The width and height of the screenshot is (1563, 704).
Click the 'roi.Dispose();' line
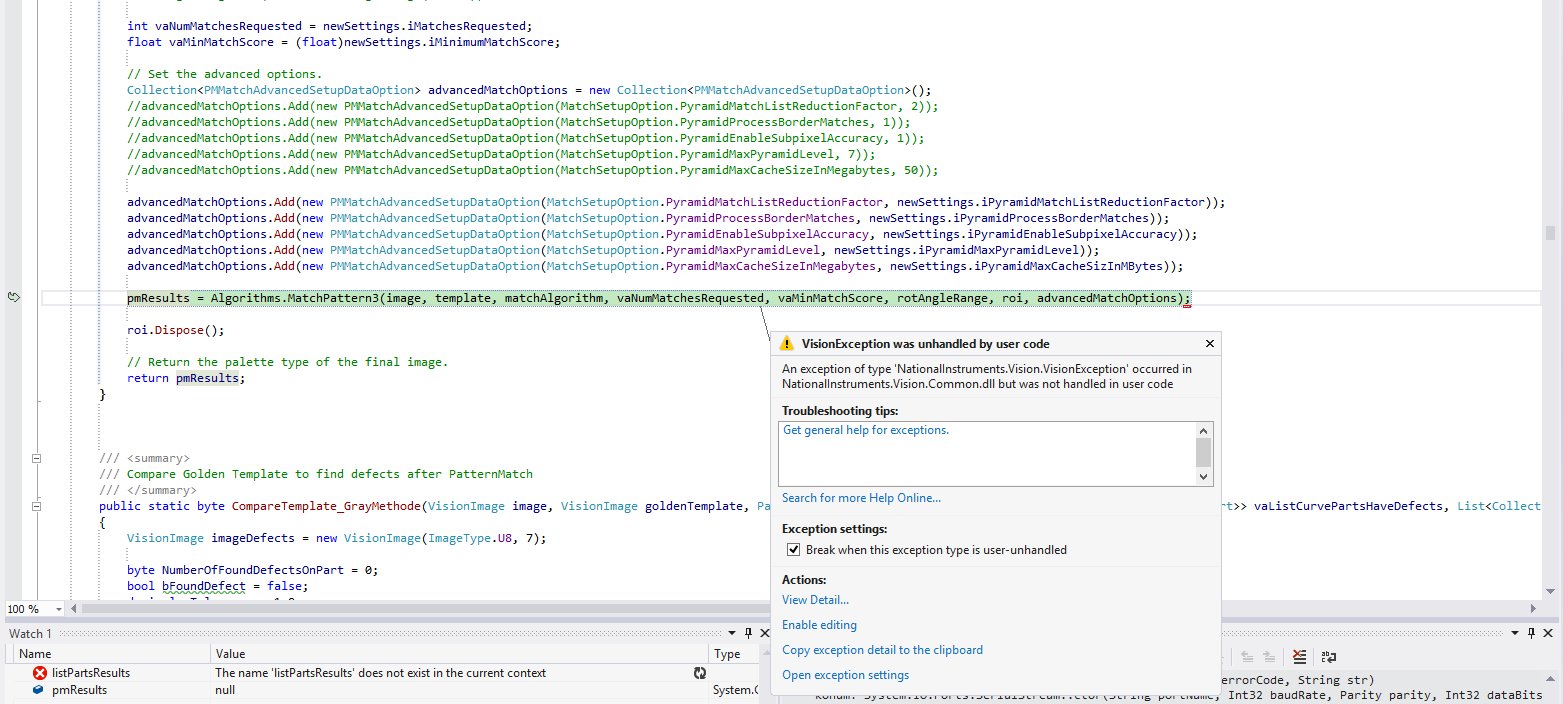click(x=175, y=330)
